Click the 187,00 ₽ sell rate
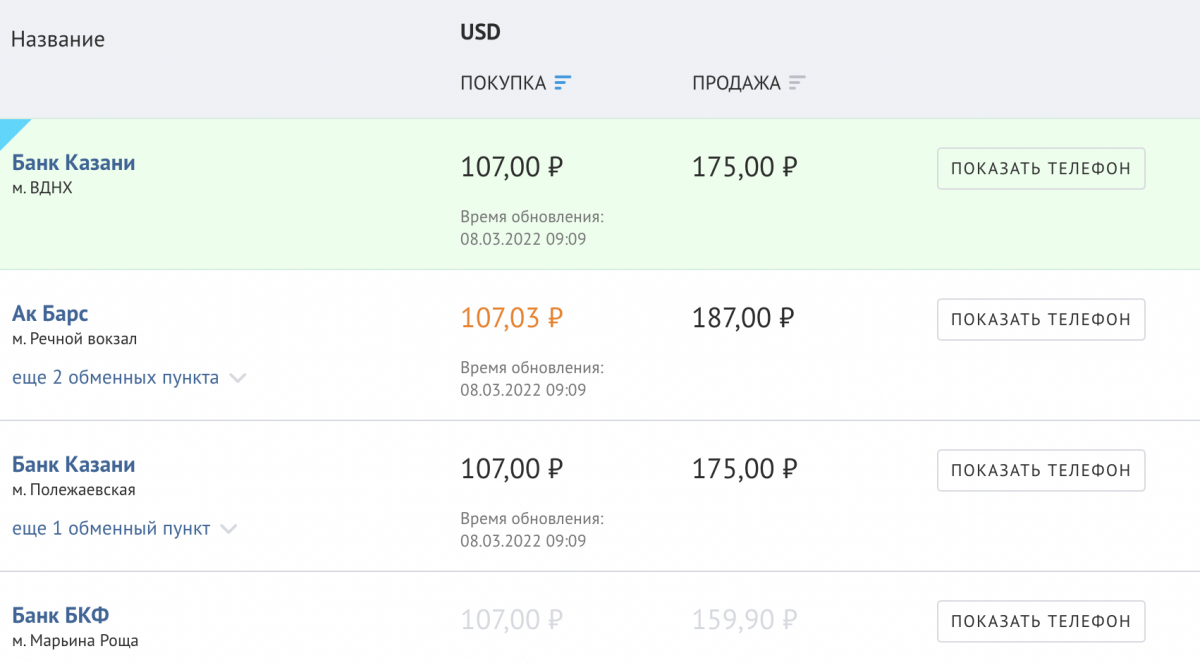The width and height of the screenshot is (1200, 663). [744, 318]
